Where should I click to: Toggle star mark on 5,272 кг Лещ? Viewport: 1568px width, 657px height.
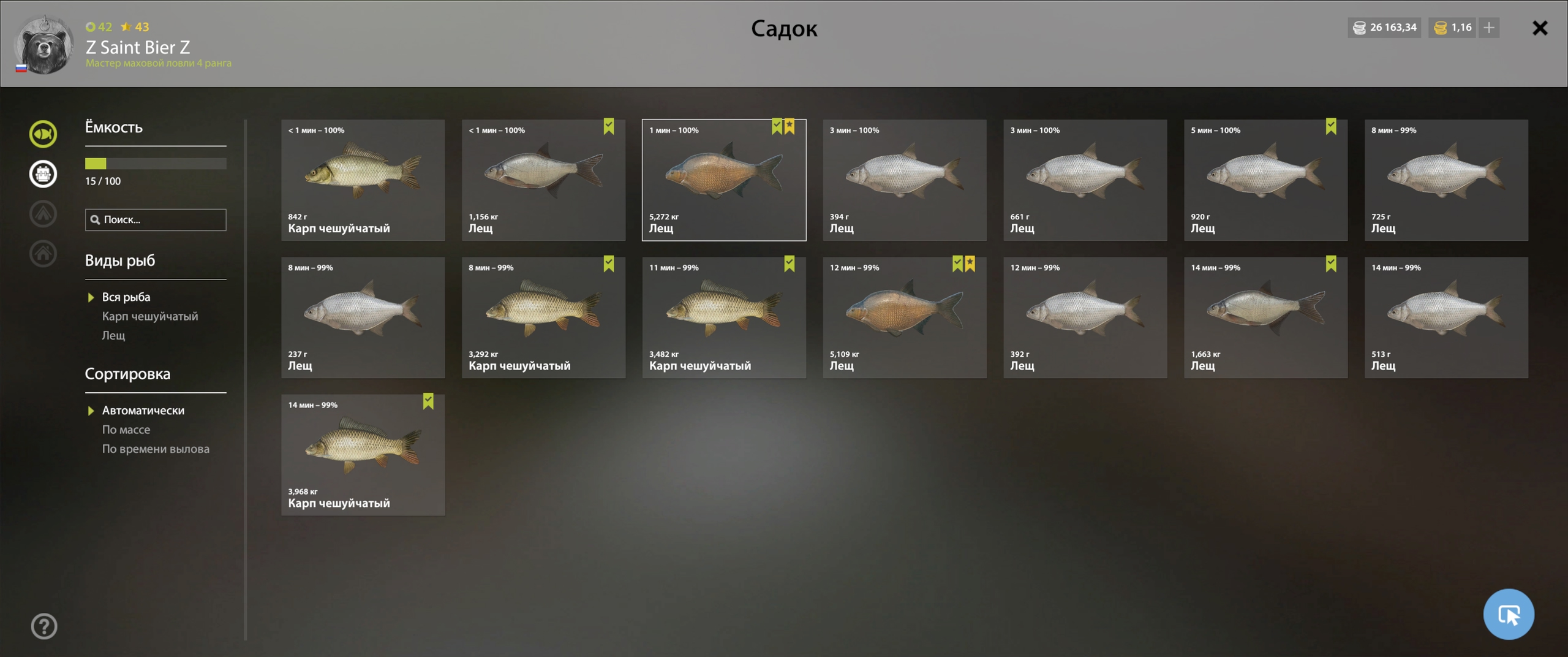790,126
